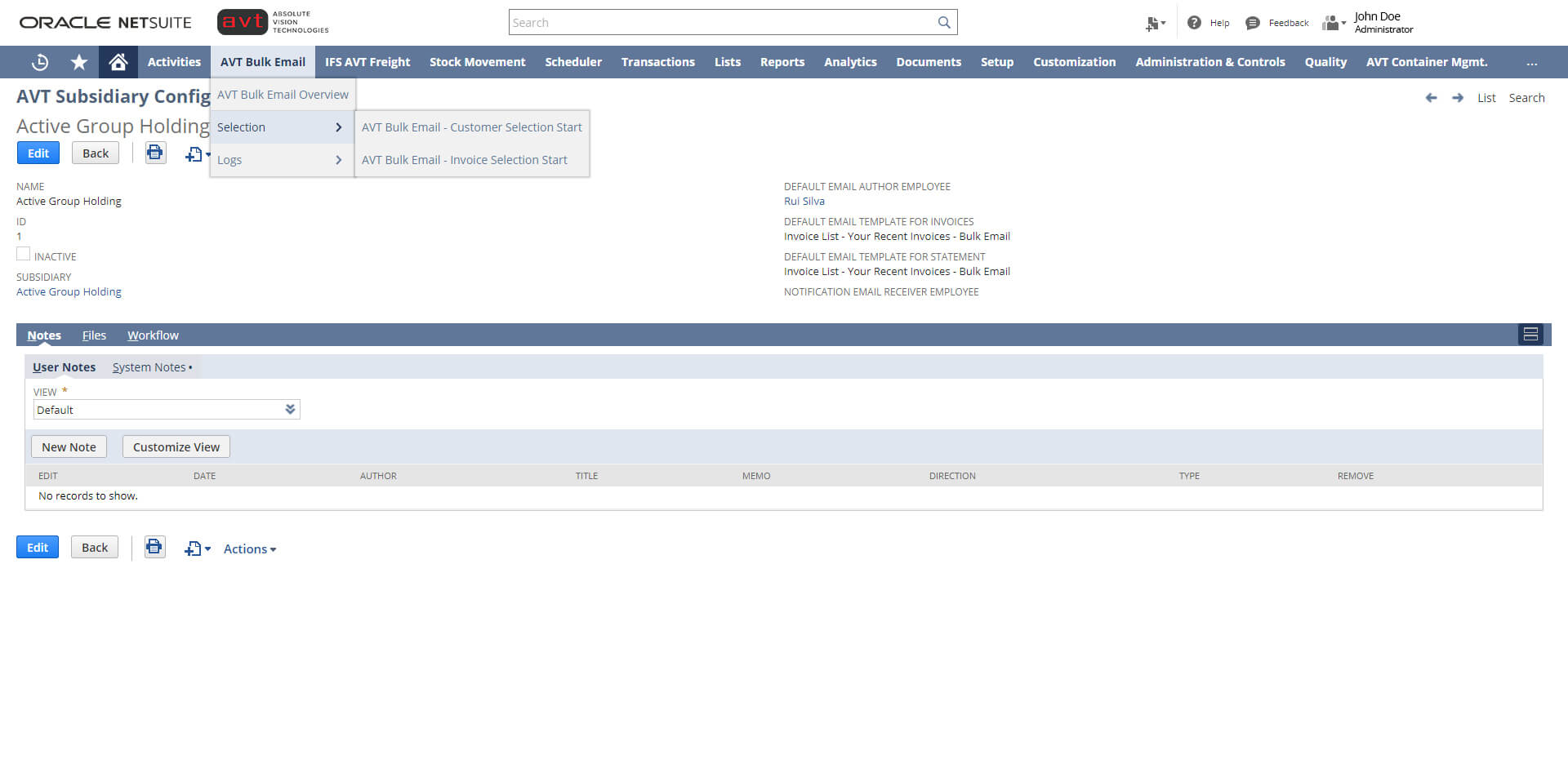The image size is (1568, 764).
Task: Toggle the Inactive checkbox
Action: (x=23, y=253)
